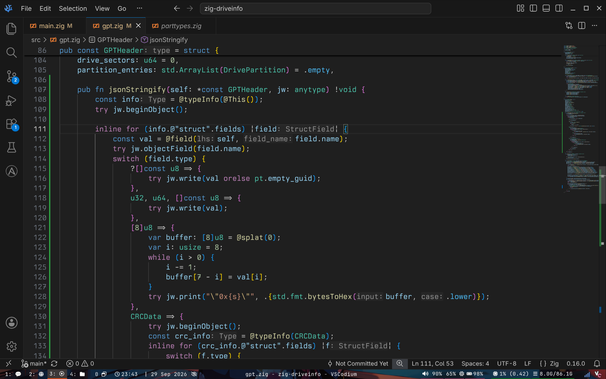This screenshot has width=606, height=379.
Task: Switch to workspace 1 in the system bar
Action: (x=13, y=374)
